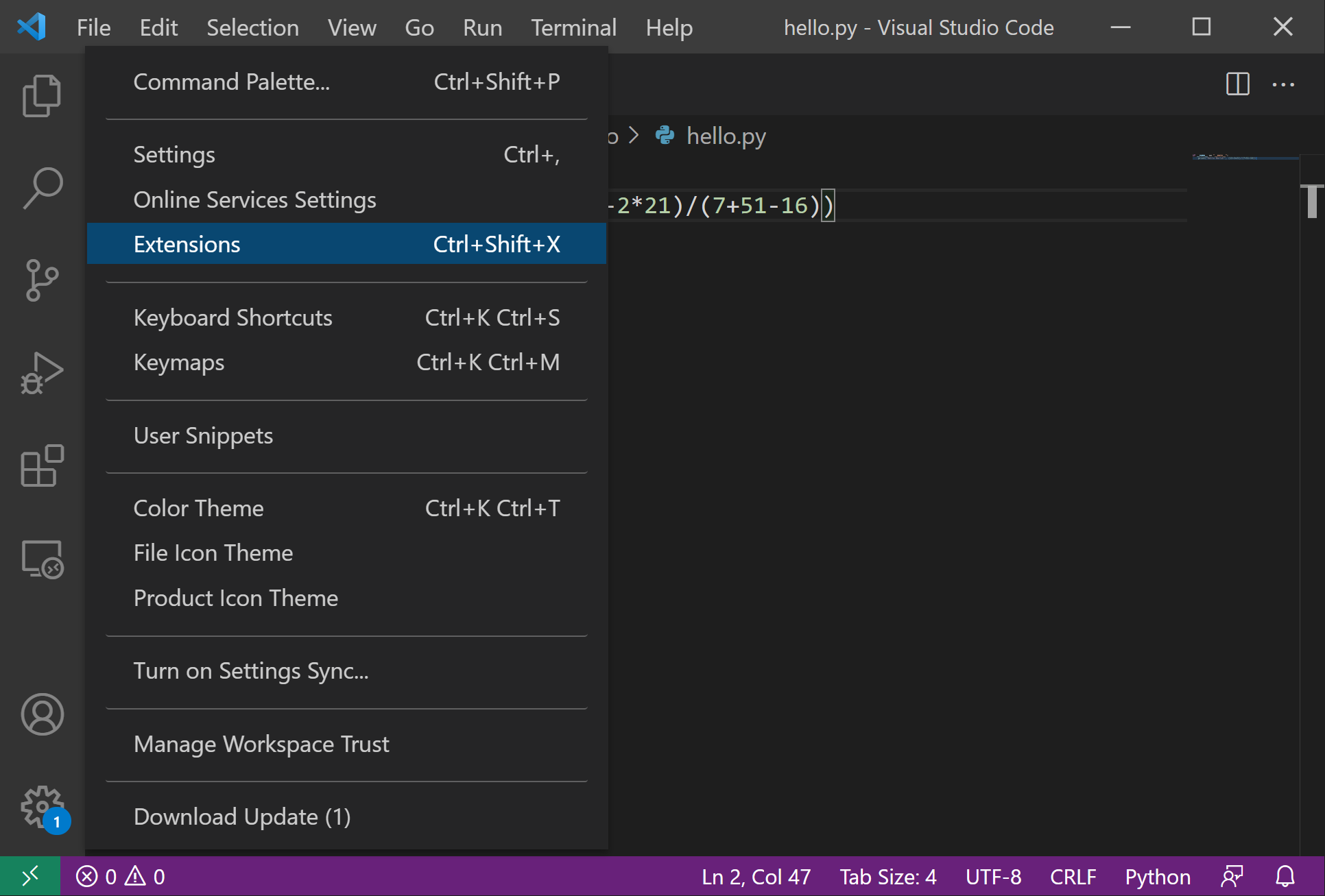Open the Edit menu
The image size is (1325, 896).
(x=158, y=27)
